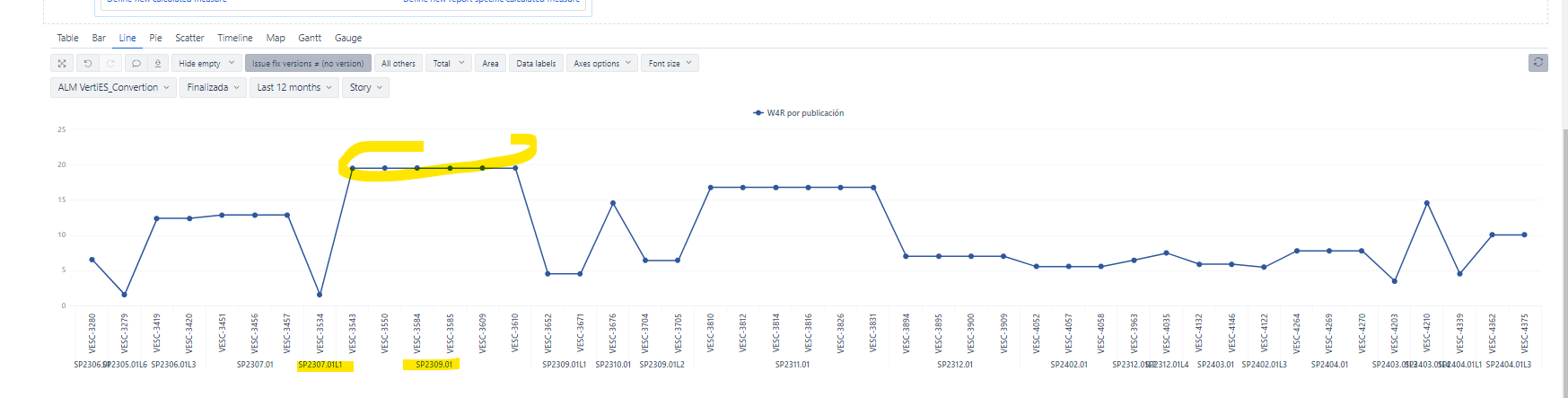Click the VESC-3963 axis label

[x=1134, y=332]
